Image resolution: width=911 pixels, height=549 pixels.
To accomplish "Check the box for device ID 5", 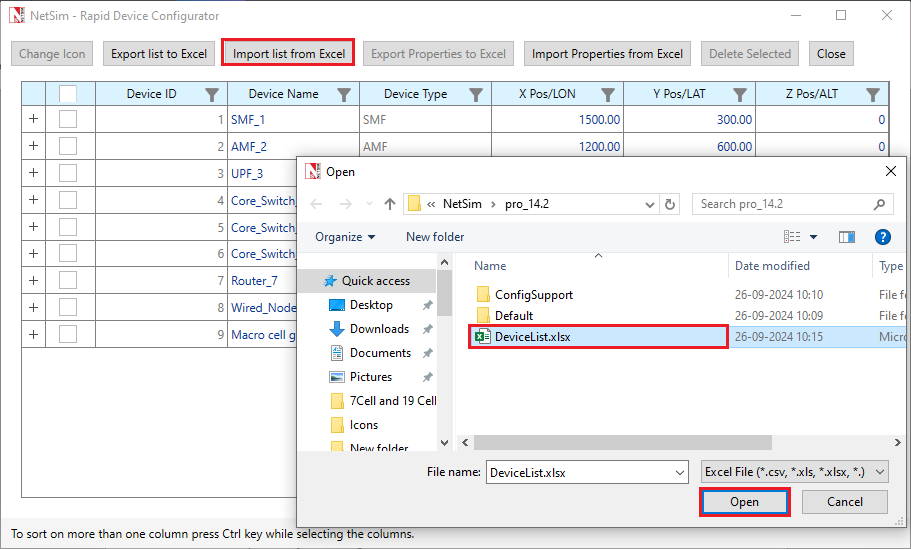I will coord(68,227).
